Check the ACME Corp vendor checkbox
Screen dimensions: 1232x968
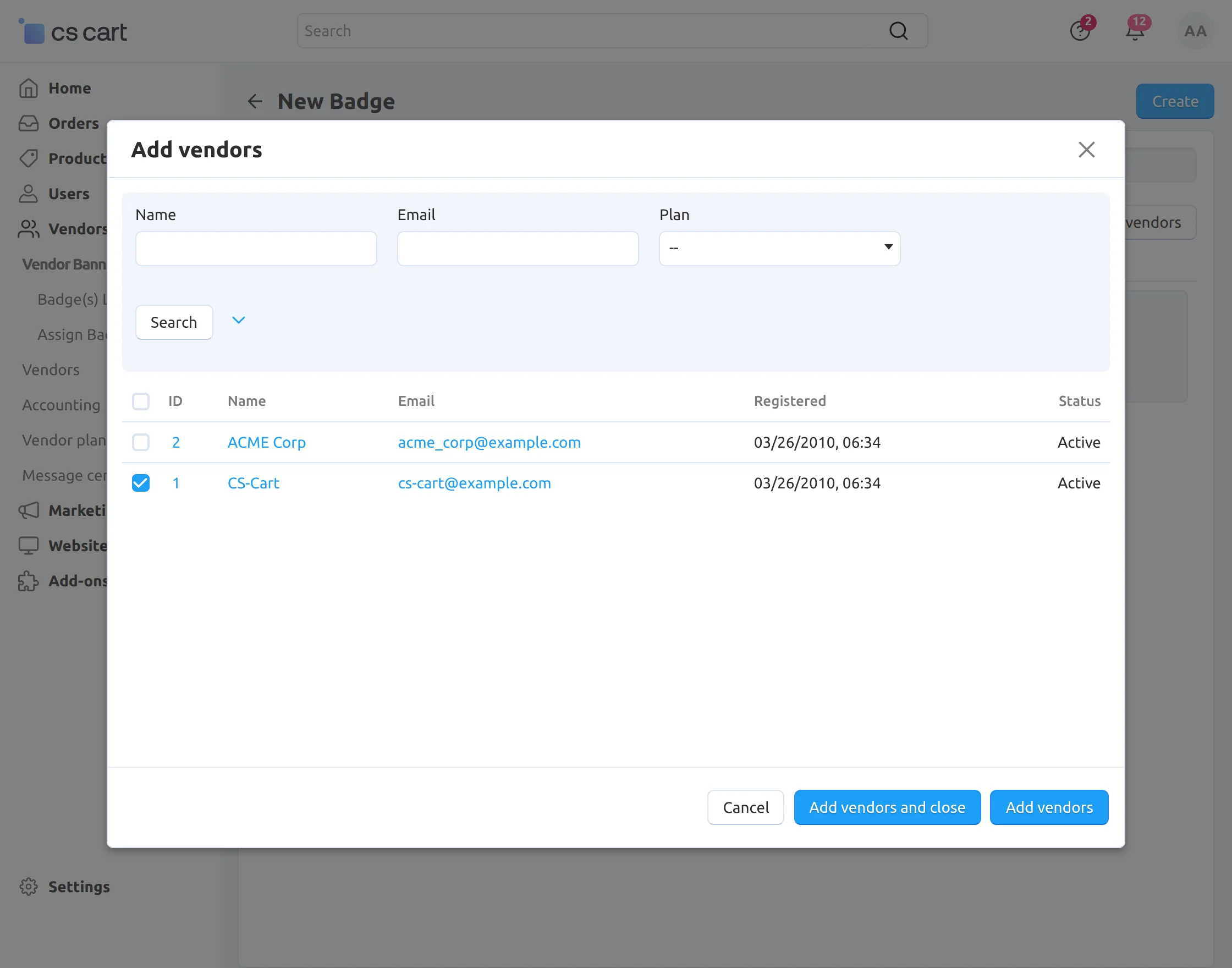[141, 442]
